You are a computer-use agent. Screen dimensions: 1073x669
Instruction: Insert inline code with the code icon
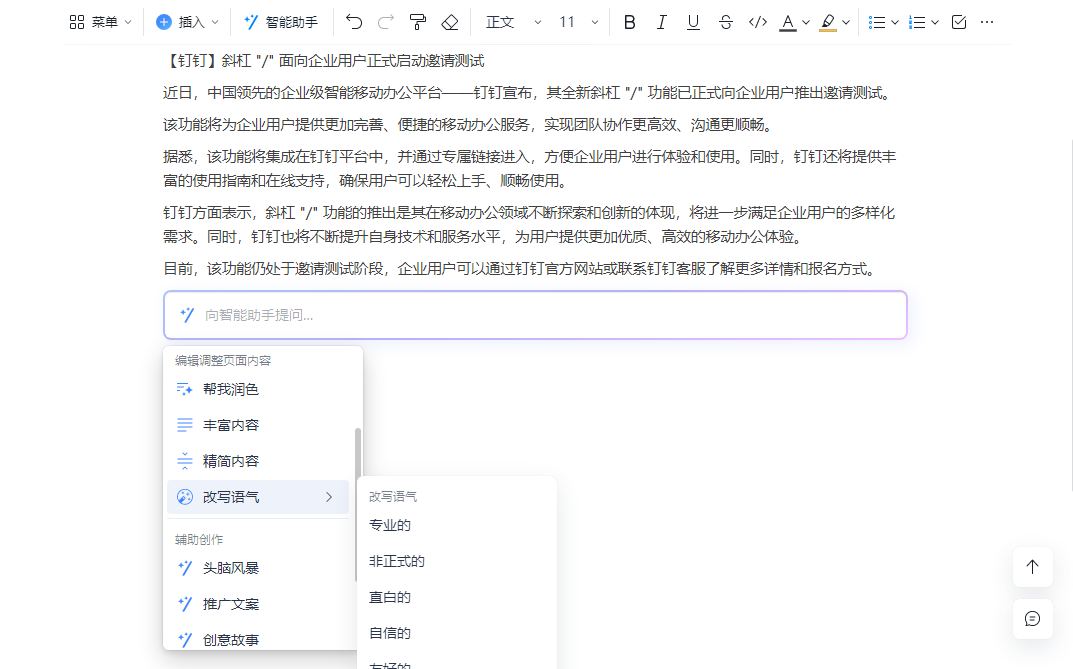click(757, 22)
